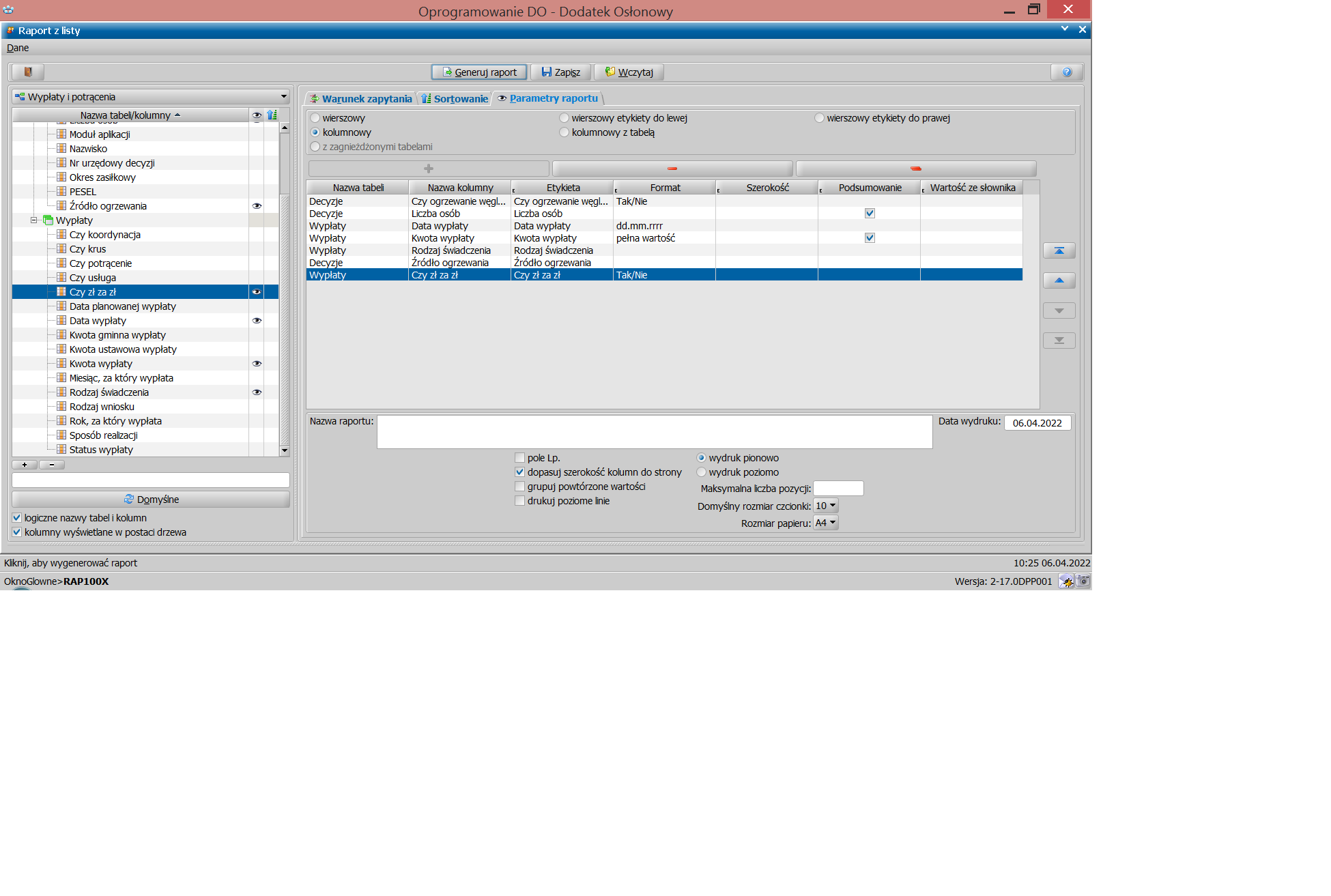Click the Maksymalna liczba pozycji field

(x=838, y=488)
